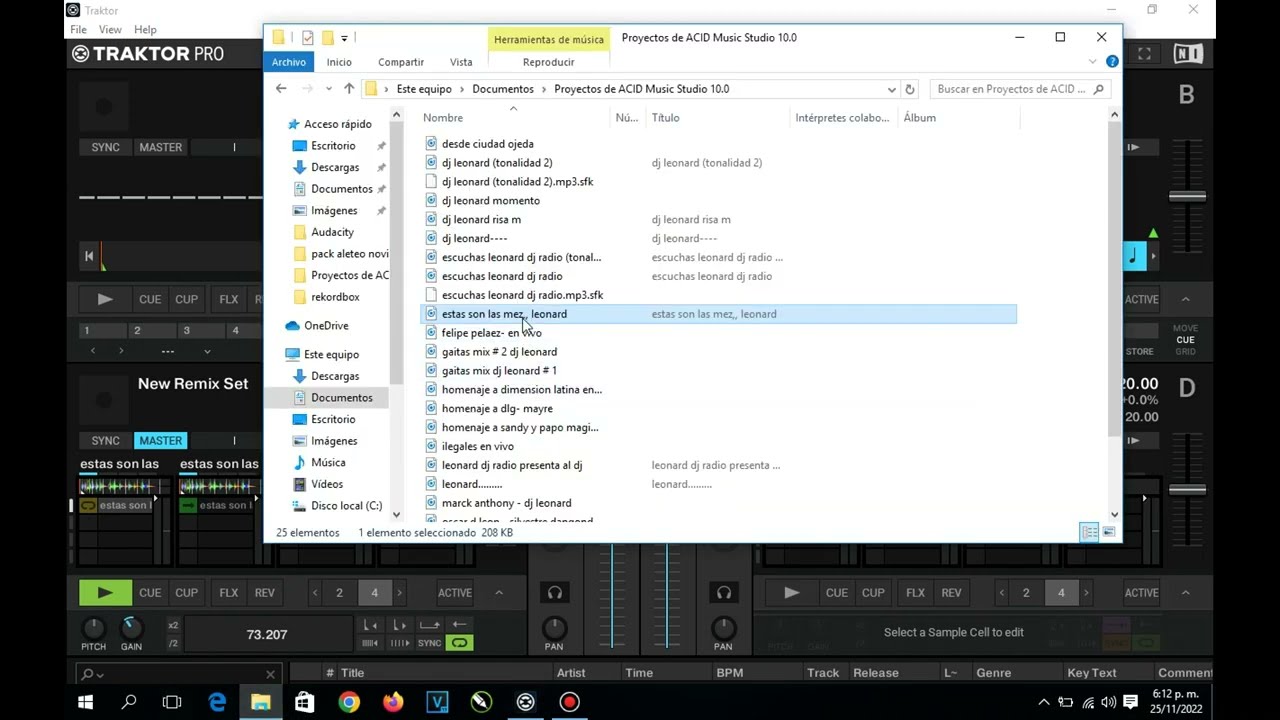1280x720 pixels.
Task: Open the Microsoft Store taskbar icon
Action: pos(304,702)
